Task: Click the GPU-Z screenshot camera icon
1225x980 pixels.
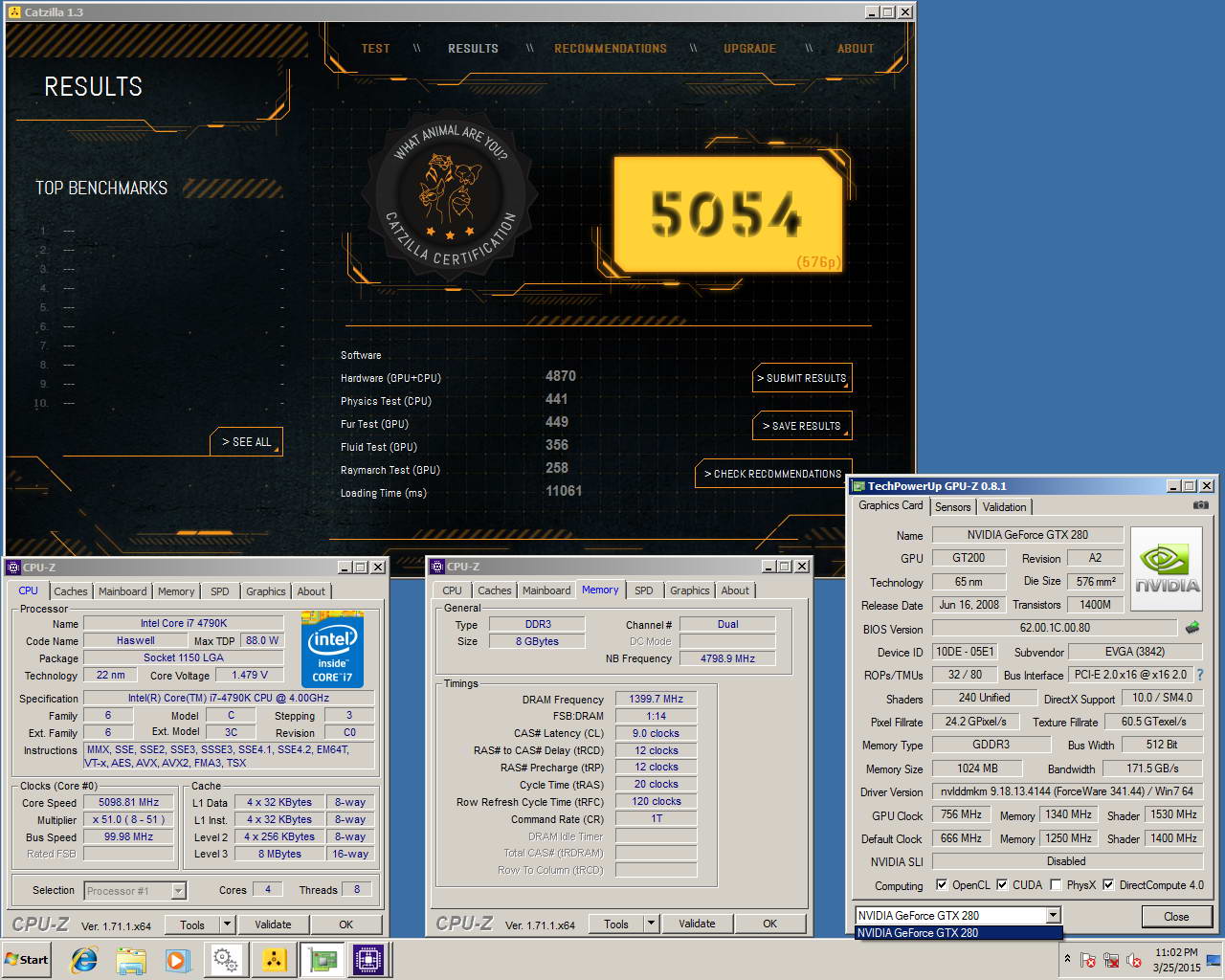Action: [1200, 505]
